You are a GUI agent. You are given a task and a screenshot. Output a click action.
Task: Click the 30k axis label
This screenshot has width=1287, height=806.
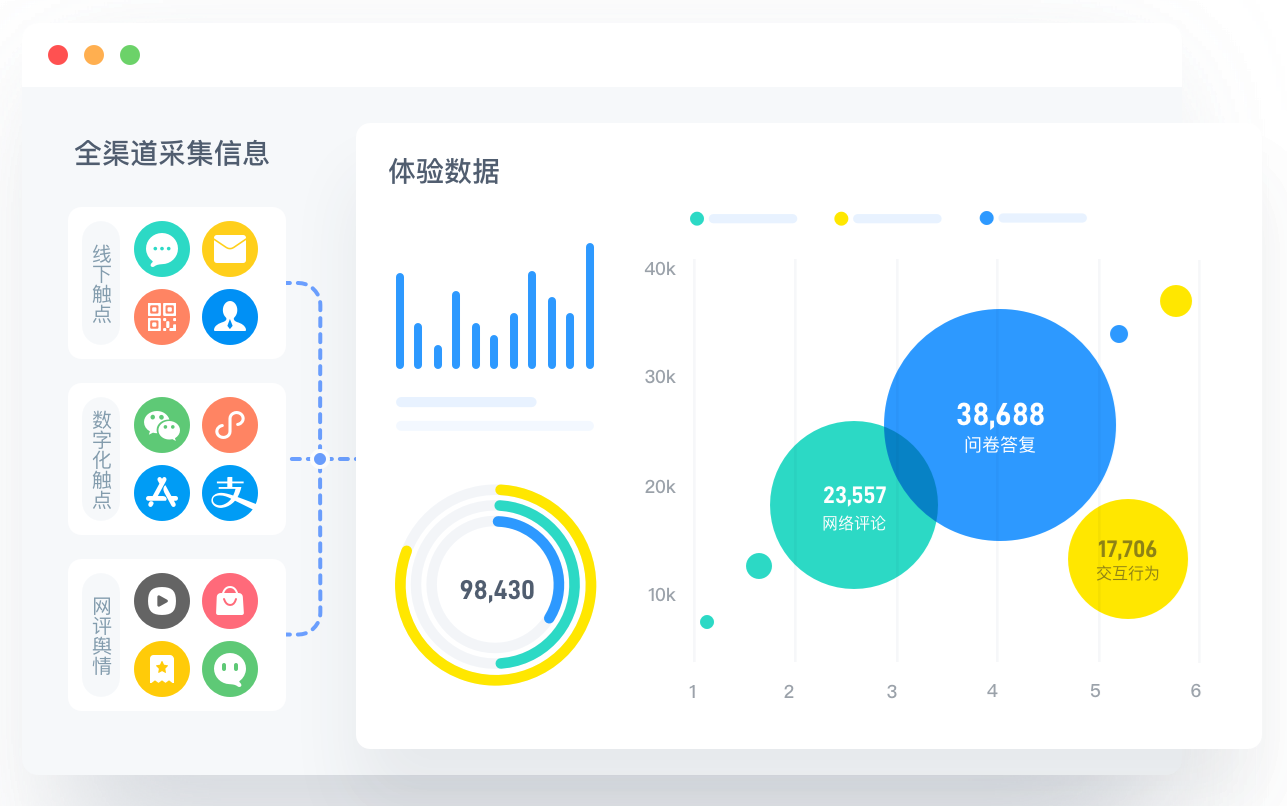pos(660,377)
